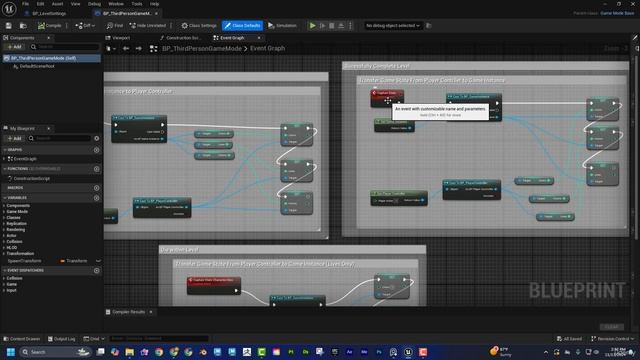Expand the Replication variables category
Image resolution: width=640 pixels, height=360 pixels.
tap(4, 224)
